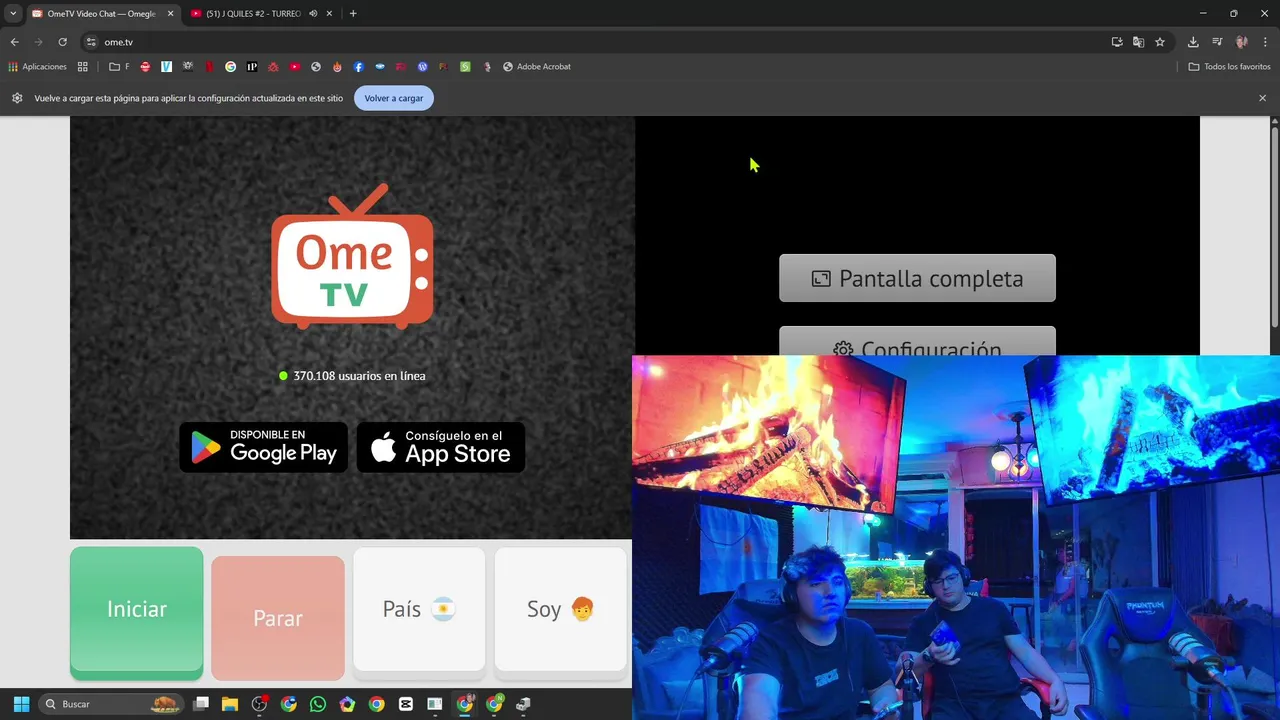
Task: Open Todos los favoritos folder
Action: 1229,67
